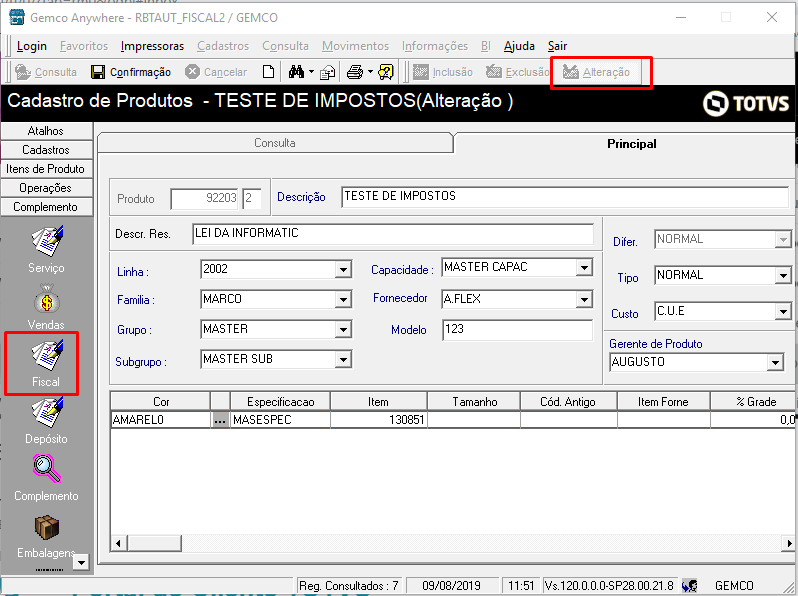Image resolution: width=798 pixels, height=596 pixels.
Task: Expand the Gerente de Produto dropdown
Action: click(775, 362)
